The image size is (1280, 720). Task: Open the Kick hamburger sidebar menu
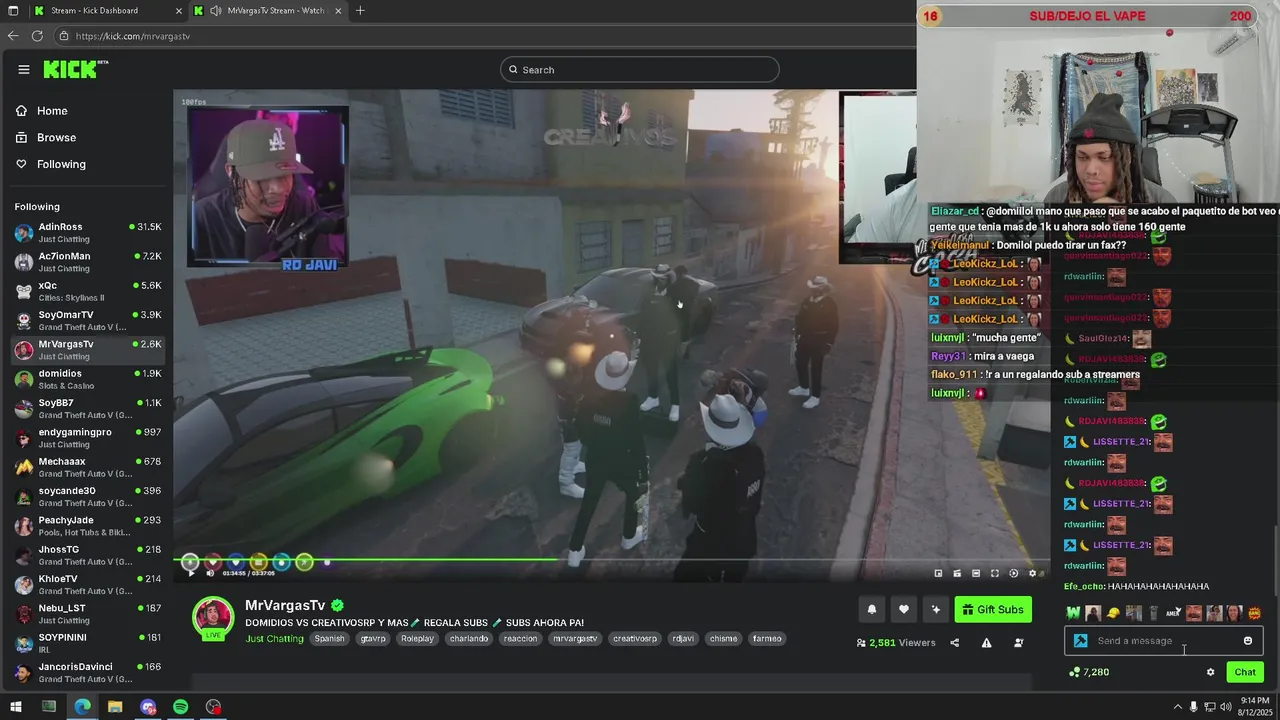point(23,70)
